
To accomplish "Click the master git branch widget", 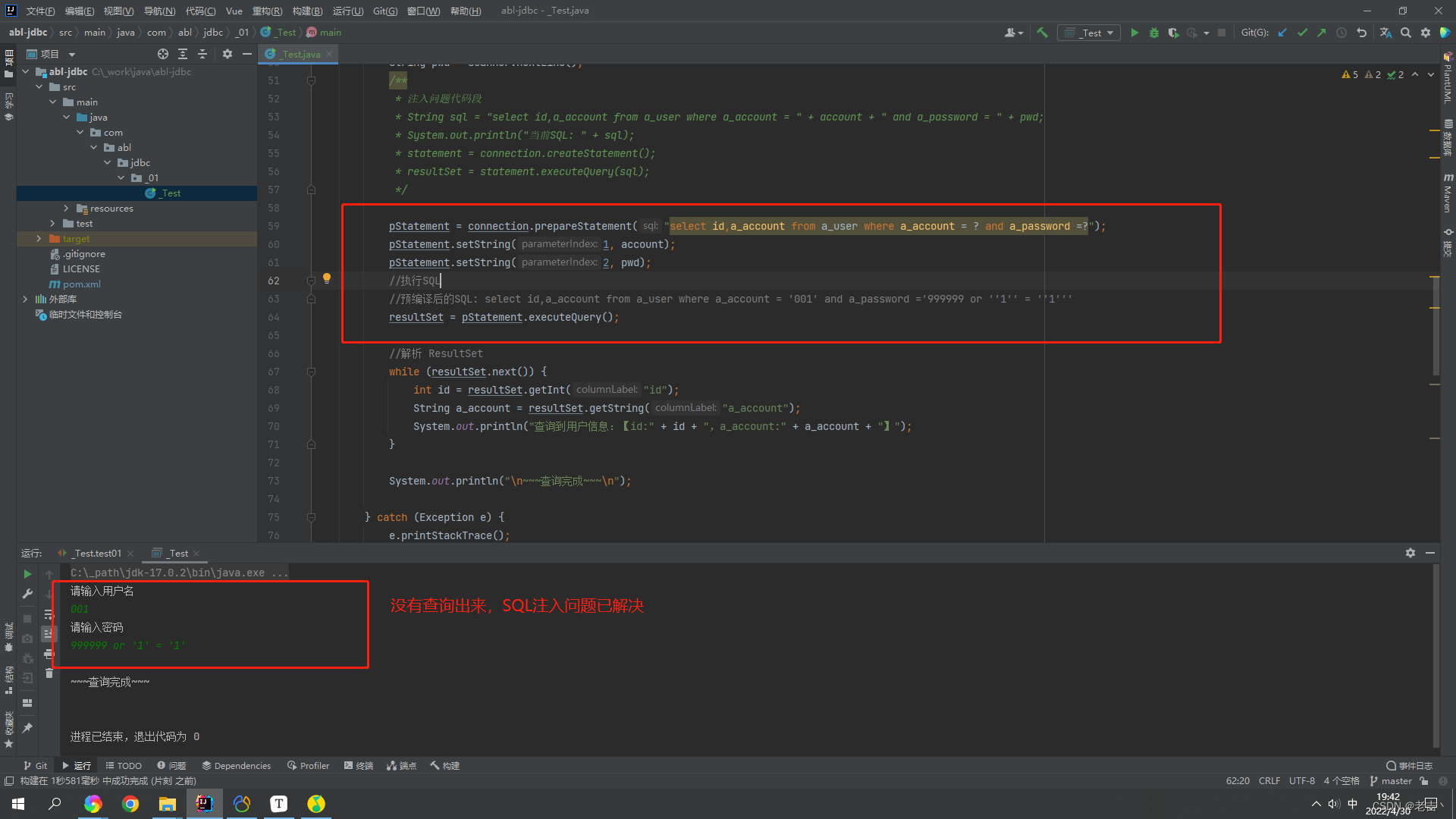I will tap(1391, 781).
